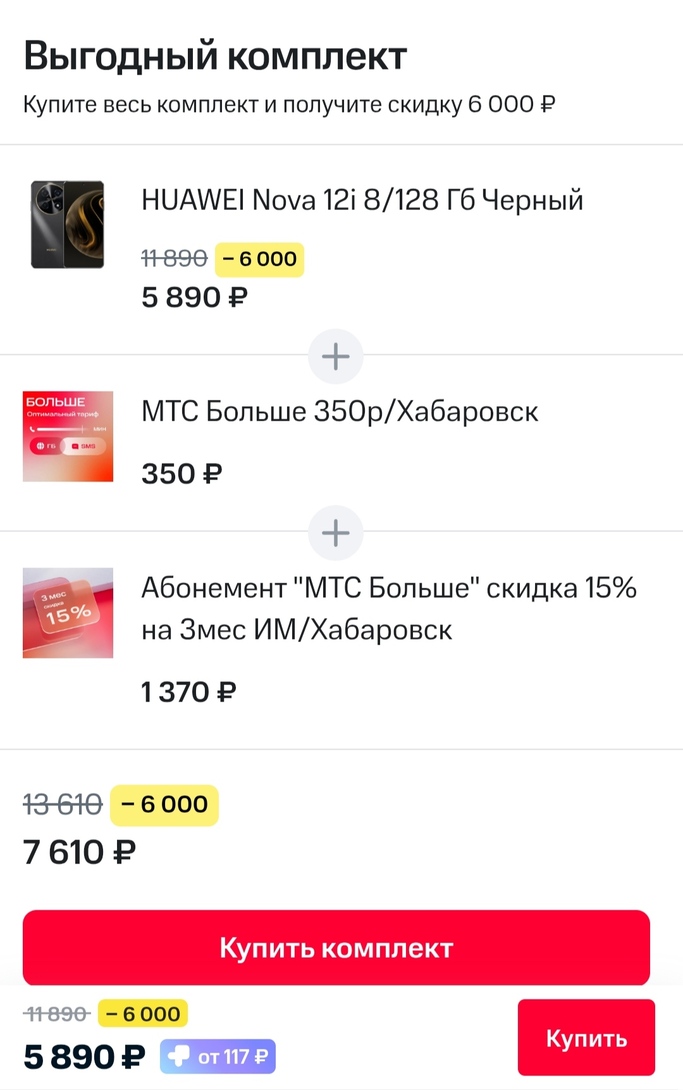The height and width of the screenshot is (1090, 683).
Task: Click the plus icon above the Абонемент item
Action: tap(336, 533)
